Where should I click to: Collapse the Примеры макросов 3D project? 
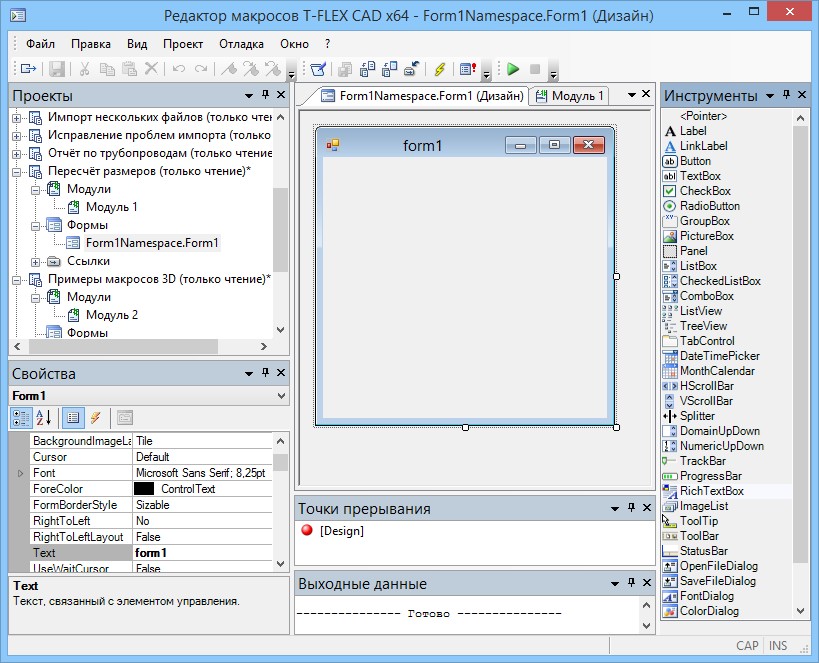pyautogui.click(x=17, y=280)
